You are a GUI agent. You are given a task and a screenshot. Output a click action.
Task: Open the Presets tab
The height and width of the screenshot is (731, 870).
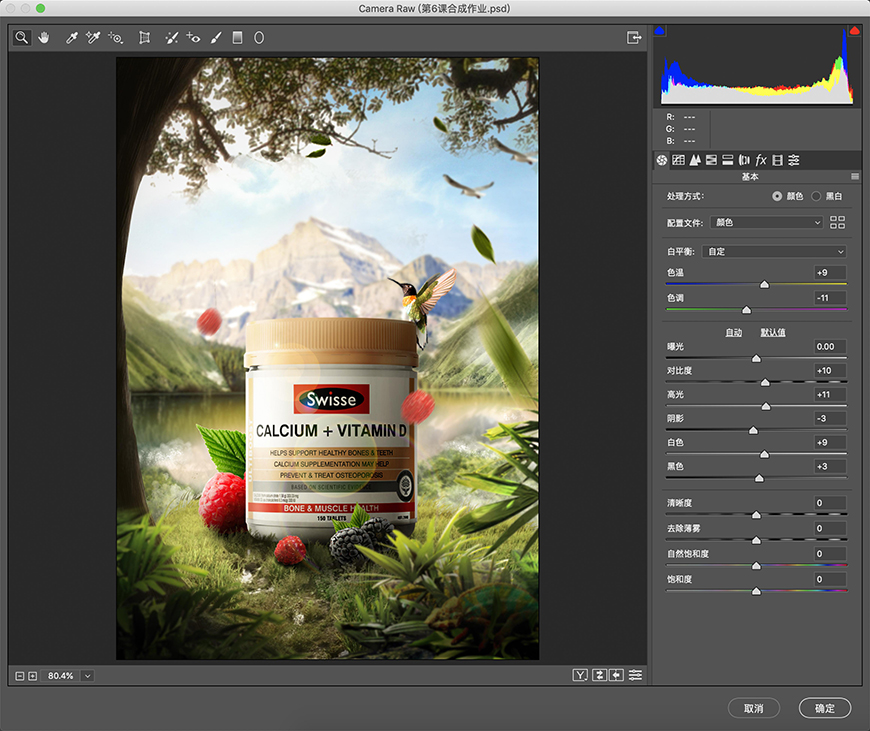coord(794,160)
